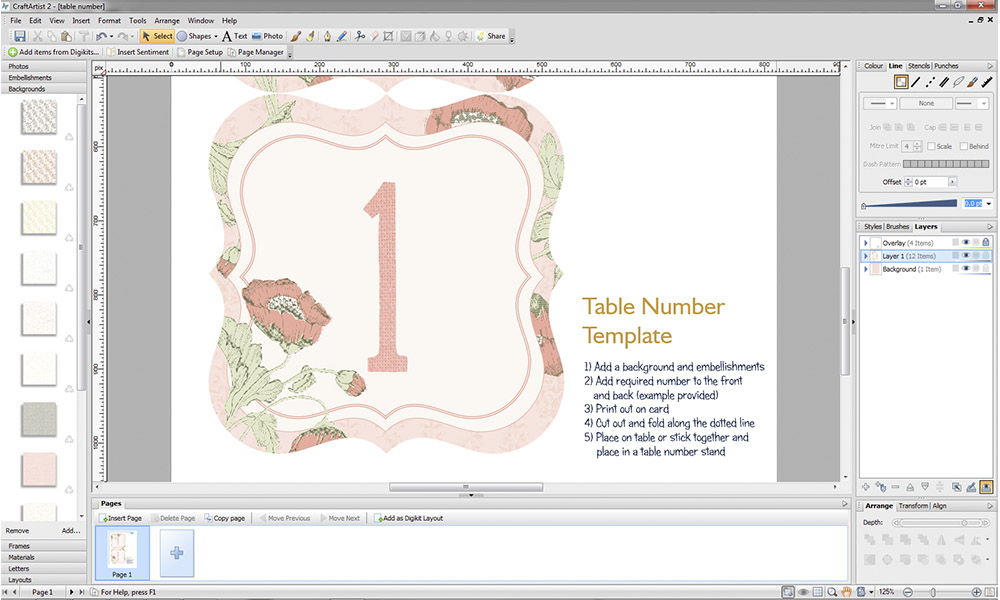Viewport: 1000px width, 600px height.
Task: Select the Text tool
Action: [234, 36]
